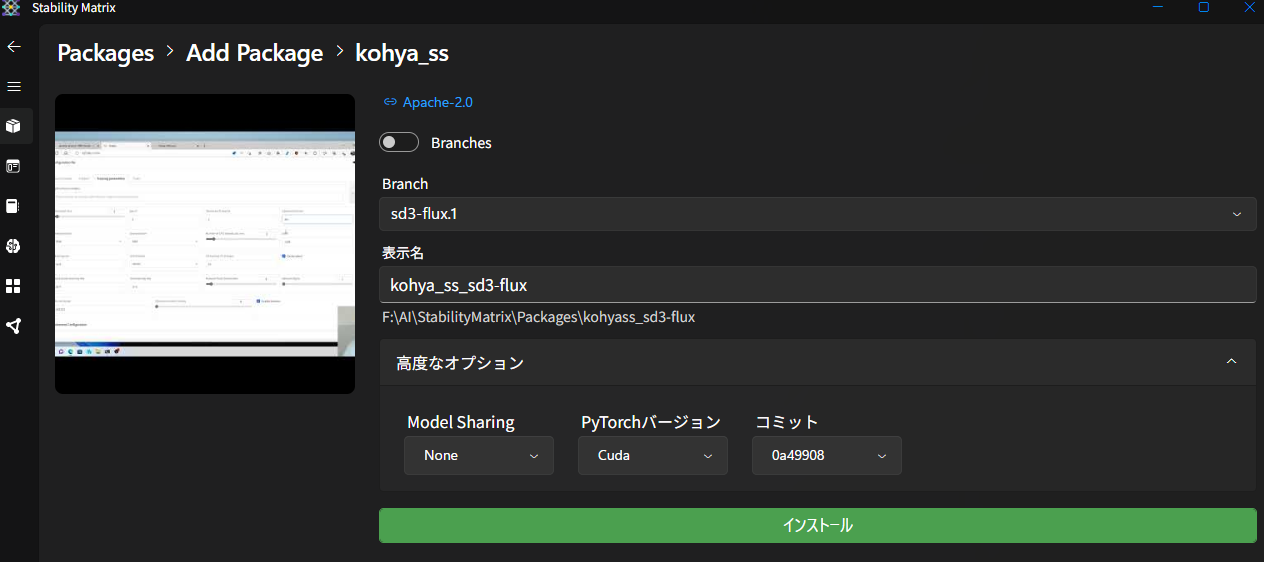Open the Model Sharing dropdown set to None

point(479,455)
